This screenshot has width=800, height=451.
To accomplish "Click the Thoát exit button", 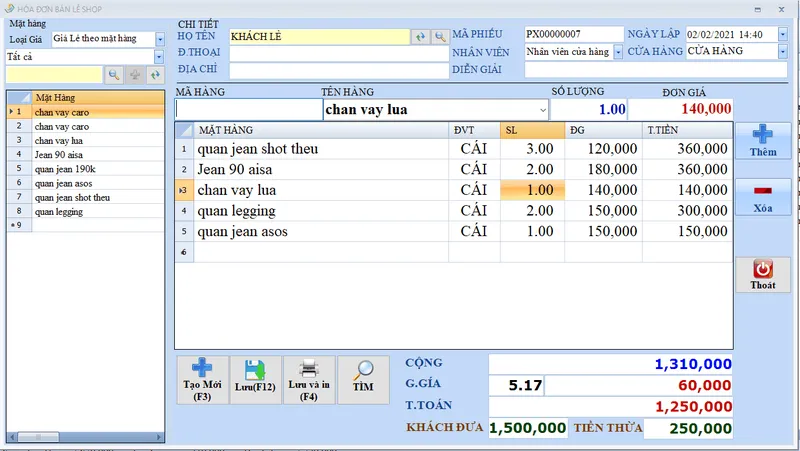I will tap(763, 275).
